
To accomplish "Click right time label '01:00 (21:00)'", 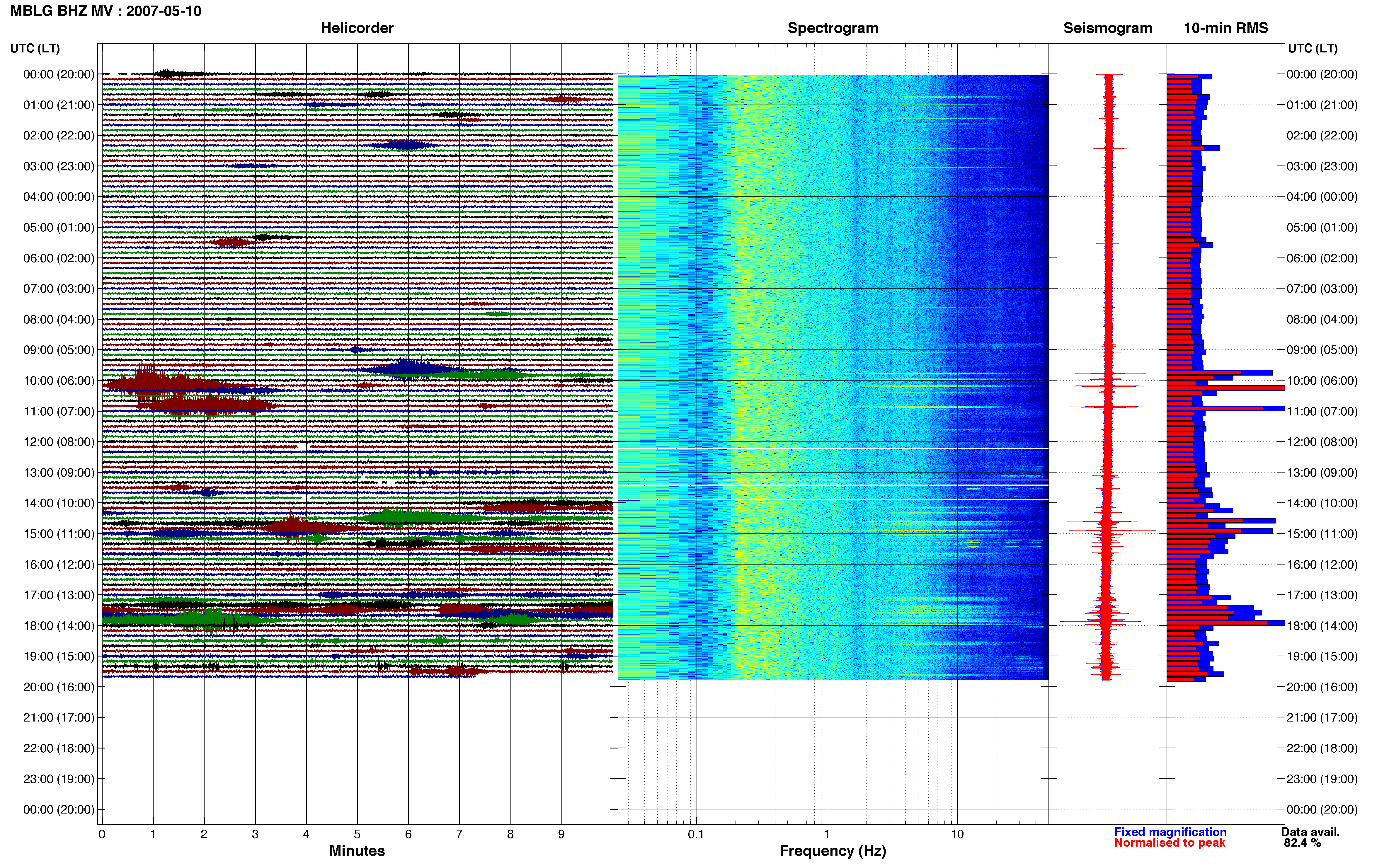I will (1322, 105).
